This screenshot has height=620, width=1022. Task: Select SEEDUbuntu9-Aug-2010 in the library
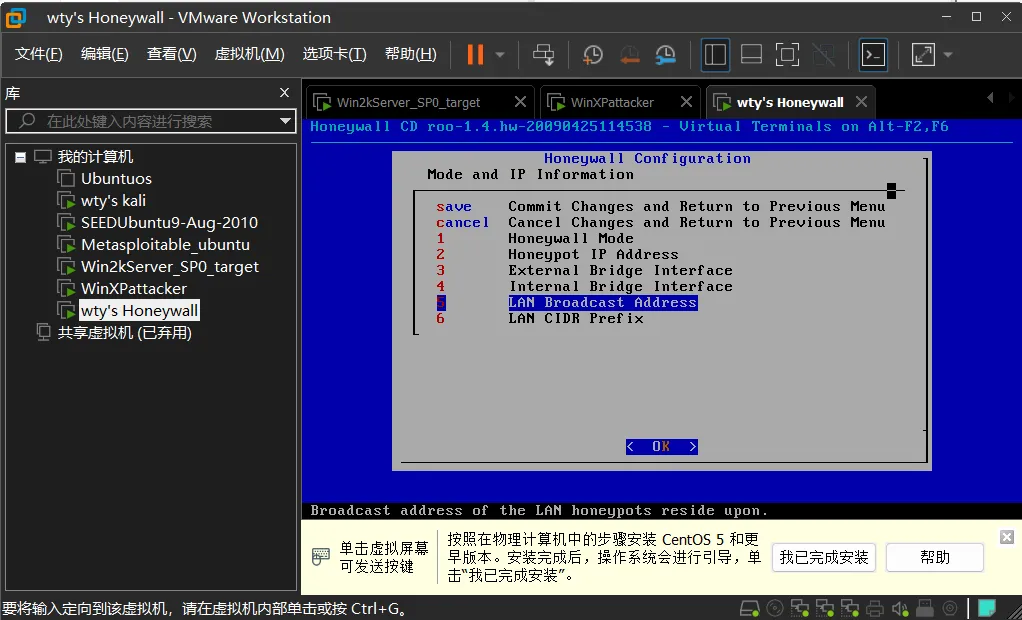[x=169, y=223]
